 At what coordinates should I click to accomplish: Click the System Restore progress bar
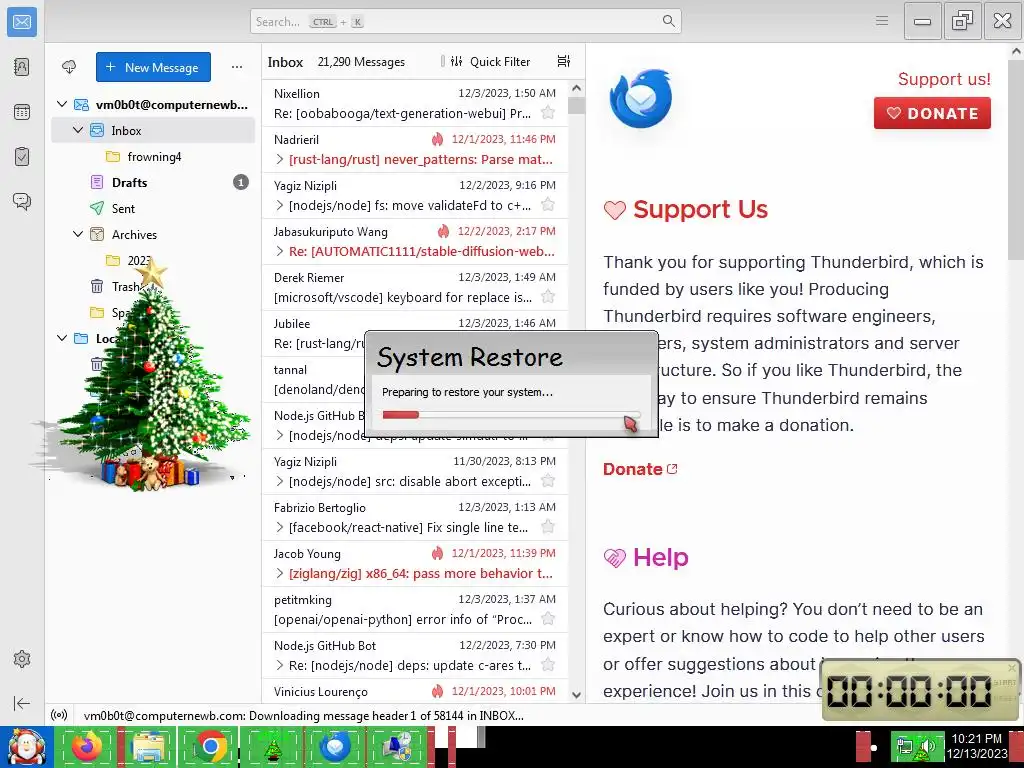pyautogui.click(x=511, y=415)
